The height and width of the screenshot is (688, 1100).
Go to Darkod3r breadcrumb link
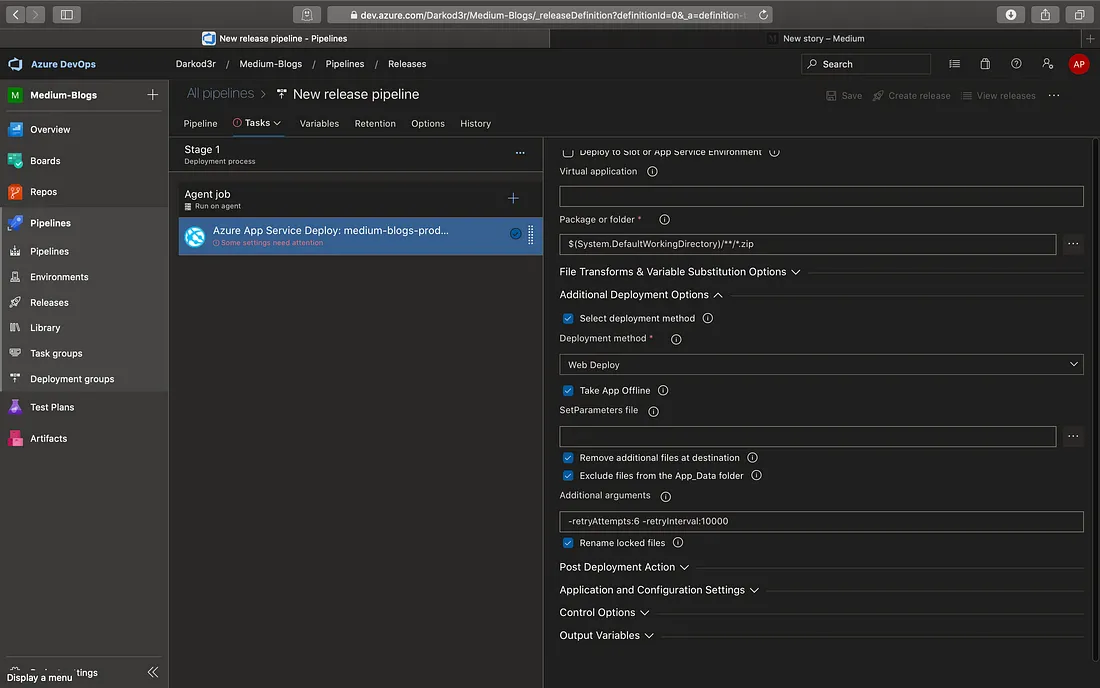[196, 64]
